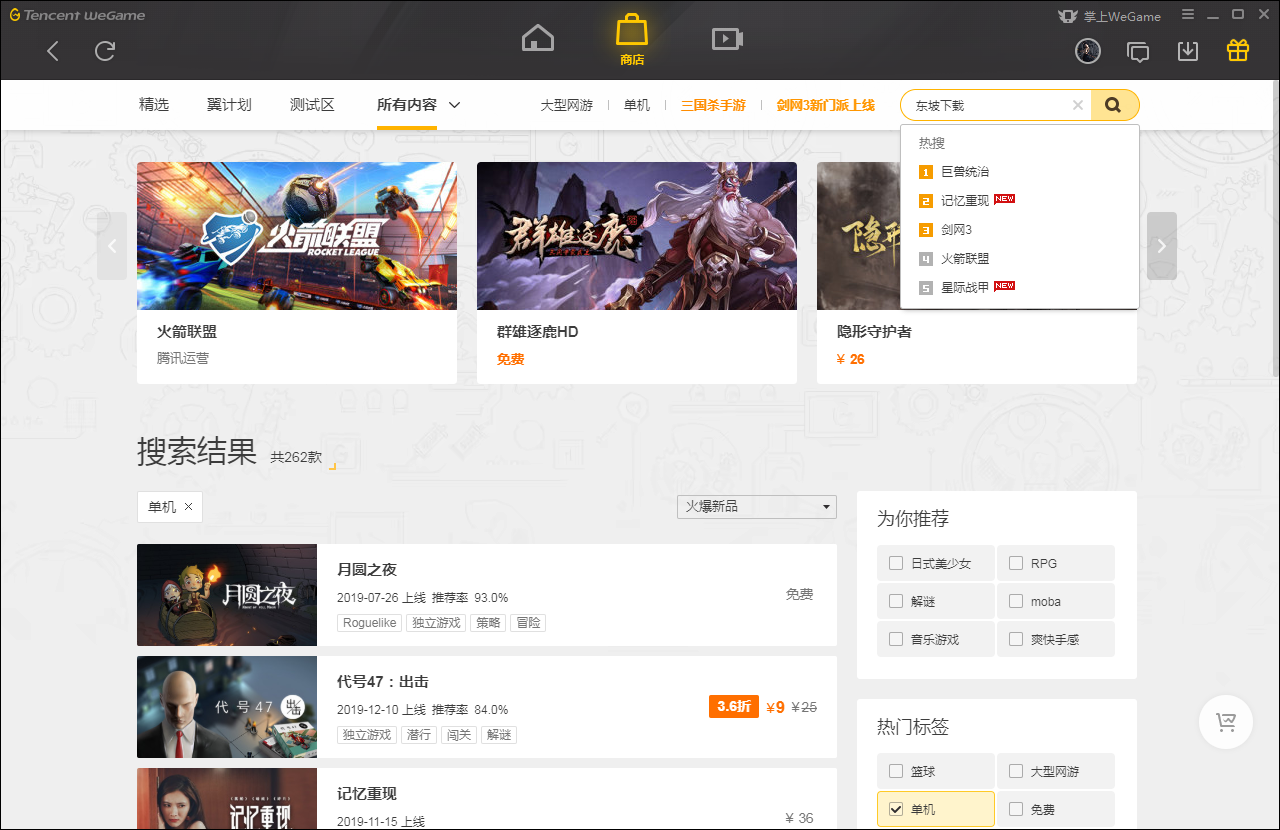1280x830 pixels.
Task: Switch to the 精选 tab
Action: tap(154, 105)
